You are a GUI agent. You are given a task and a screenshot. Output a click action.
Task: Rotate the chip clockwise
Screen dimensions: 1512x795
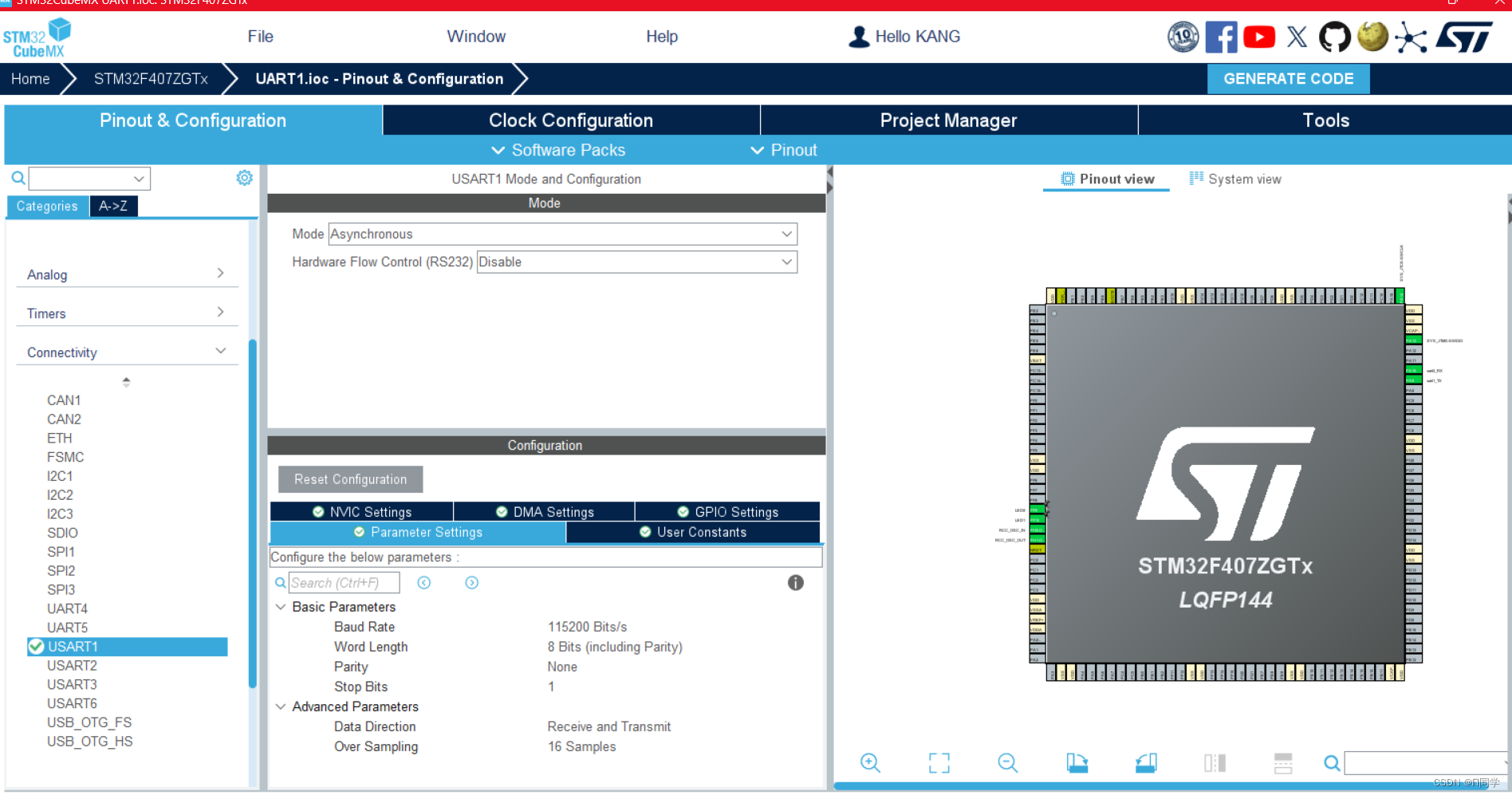click(x=1077, y=763)
